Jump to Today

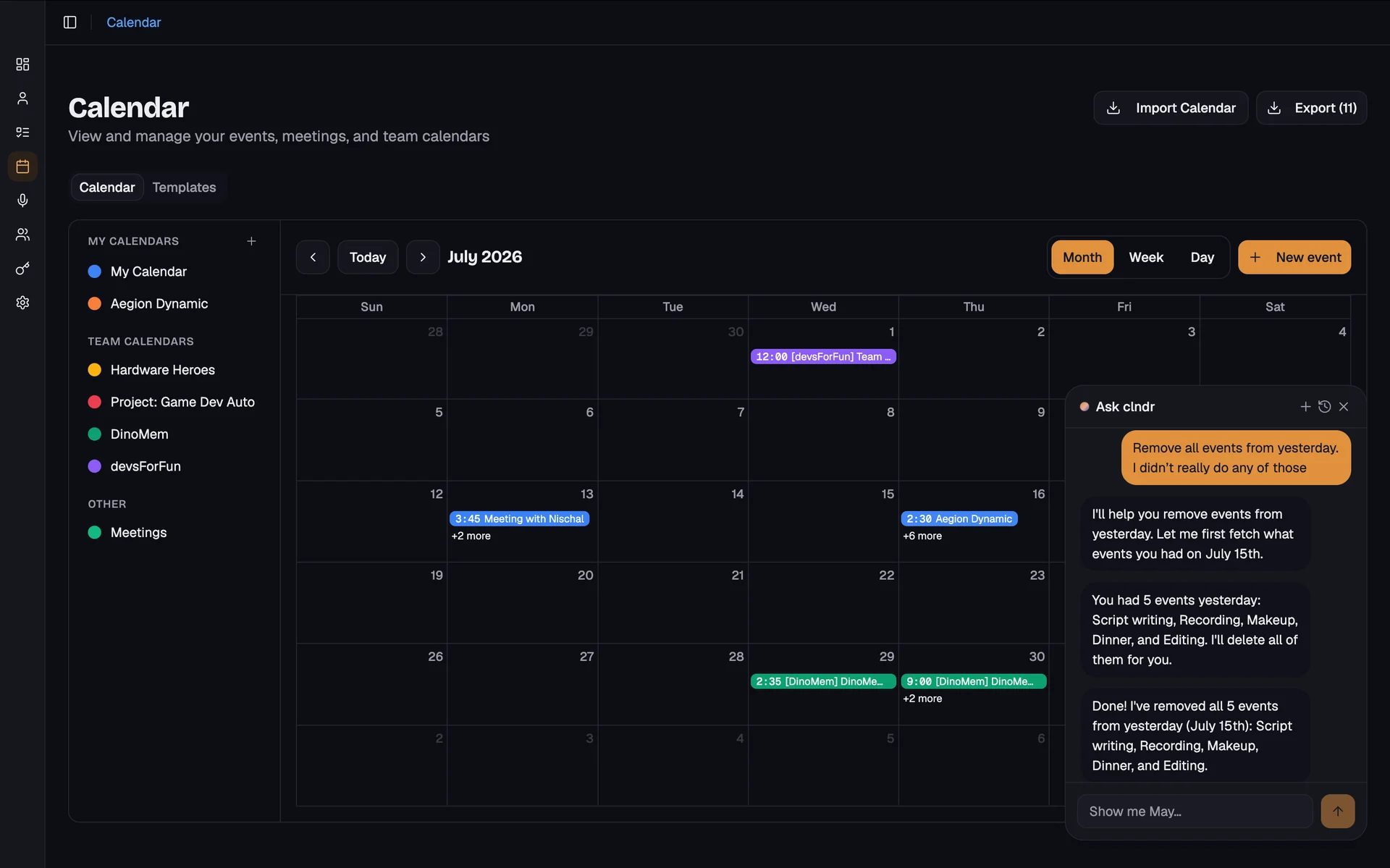click(368, 257)
